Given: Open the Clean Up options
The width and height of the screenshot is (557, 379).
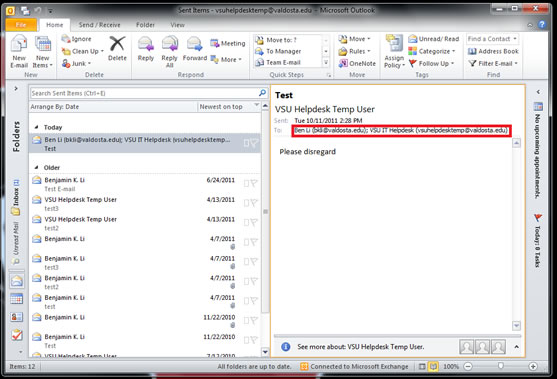Looking at the screenshot, I should point(82,51).
